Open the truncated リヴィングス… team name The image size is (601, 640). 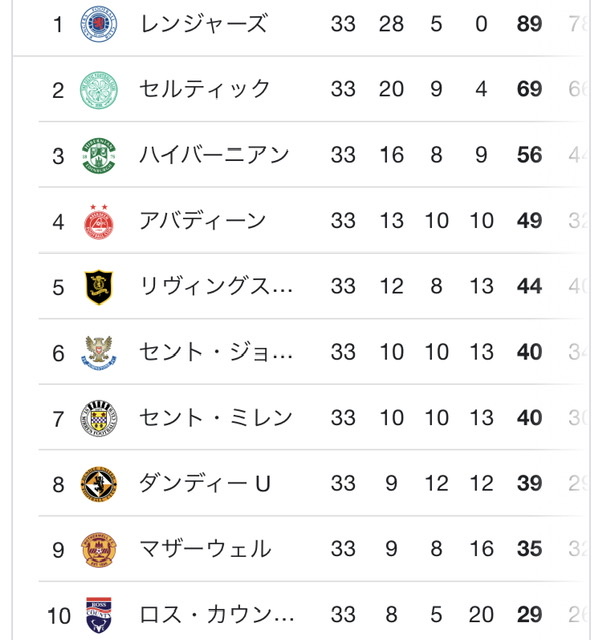click(x=216, y=286)
